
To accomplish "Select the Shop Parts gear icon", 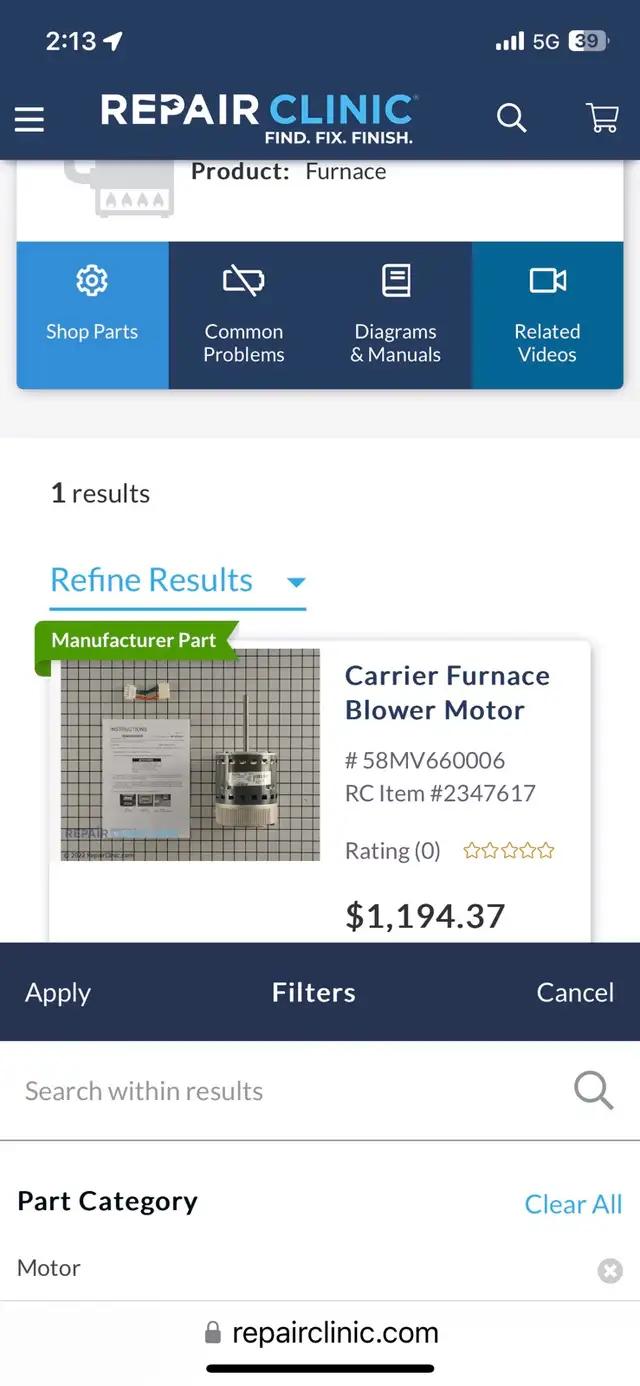I will [x=92, y=281].
